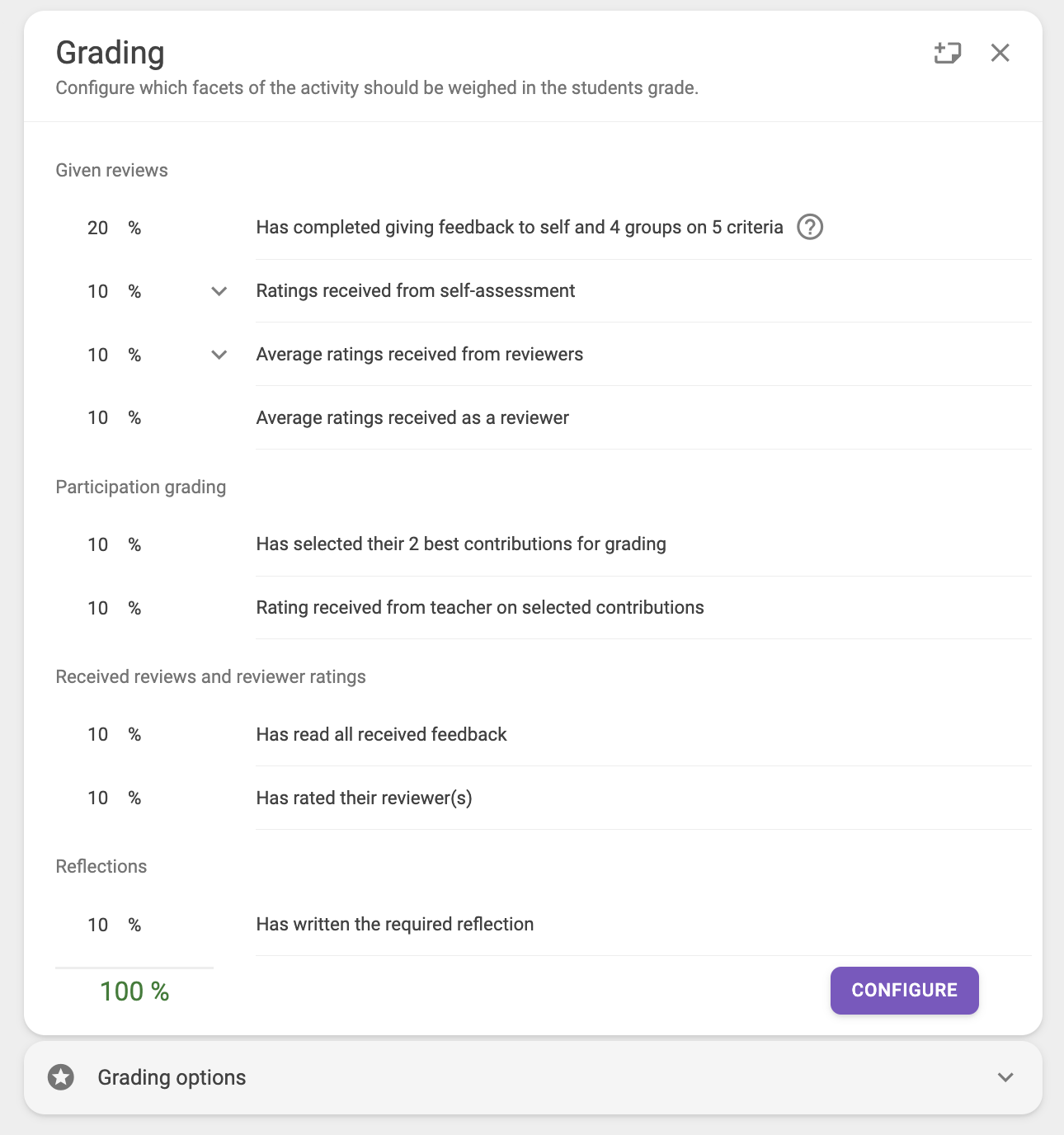
Task: Click the 100 % total weight indicator
Action: click(134, 991)
